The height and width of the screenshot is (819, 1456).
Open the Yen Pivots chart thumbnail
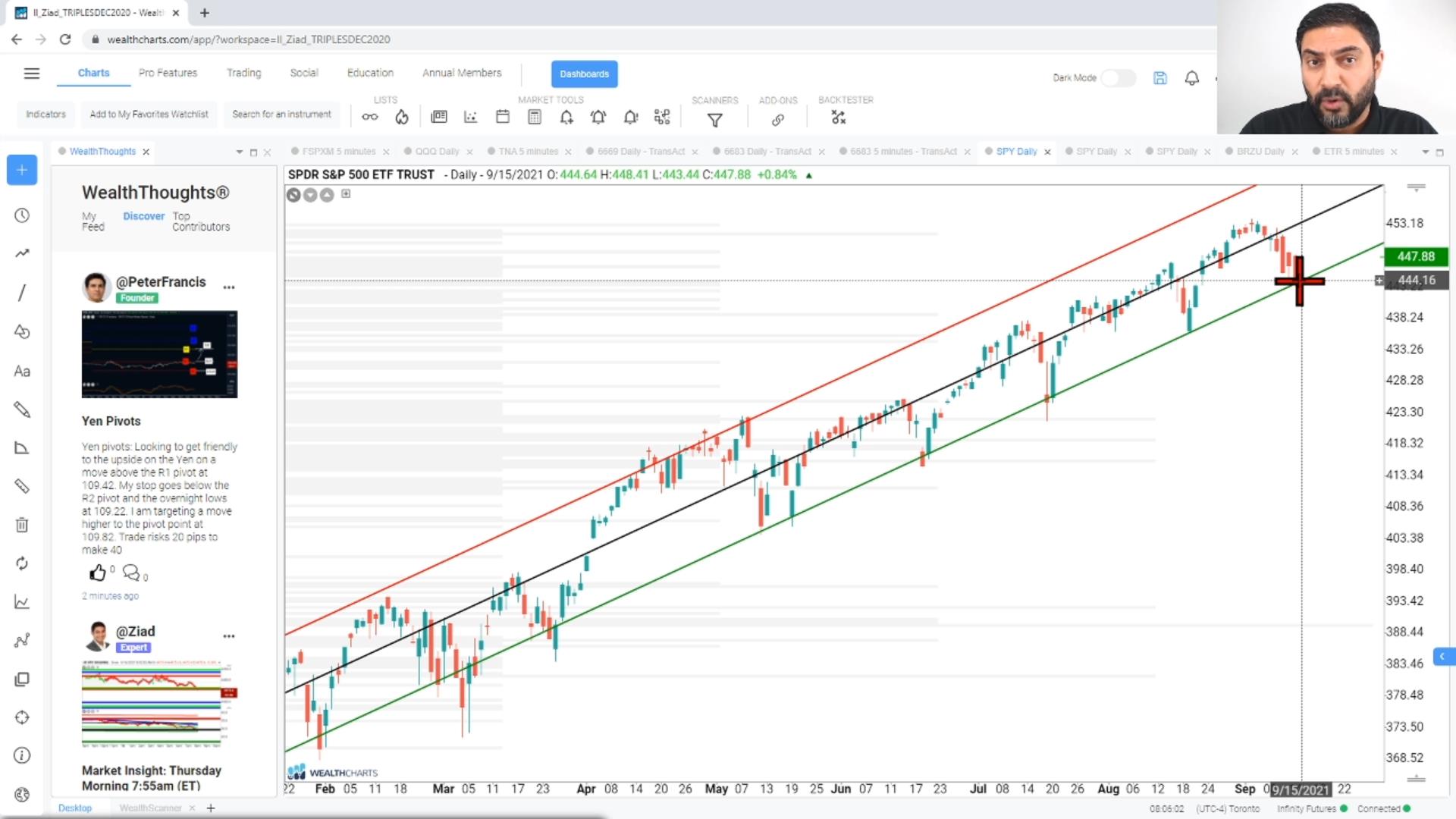point(159,354)
